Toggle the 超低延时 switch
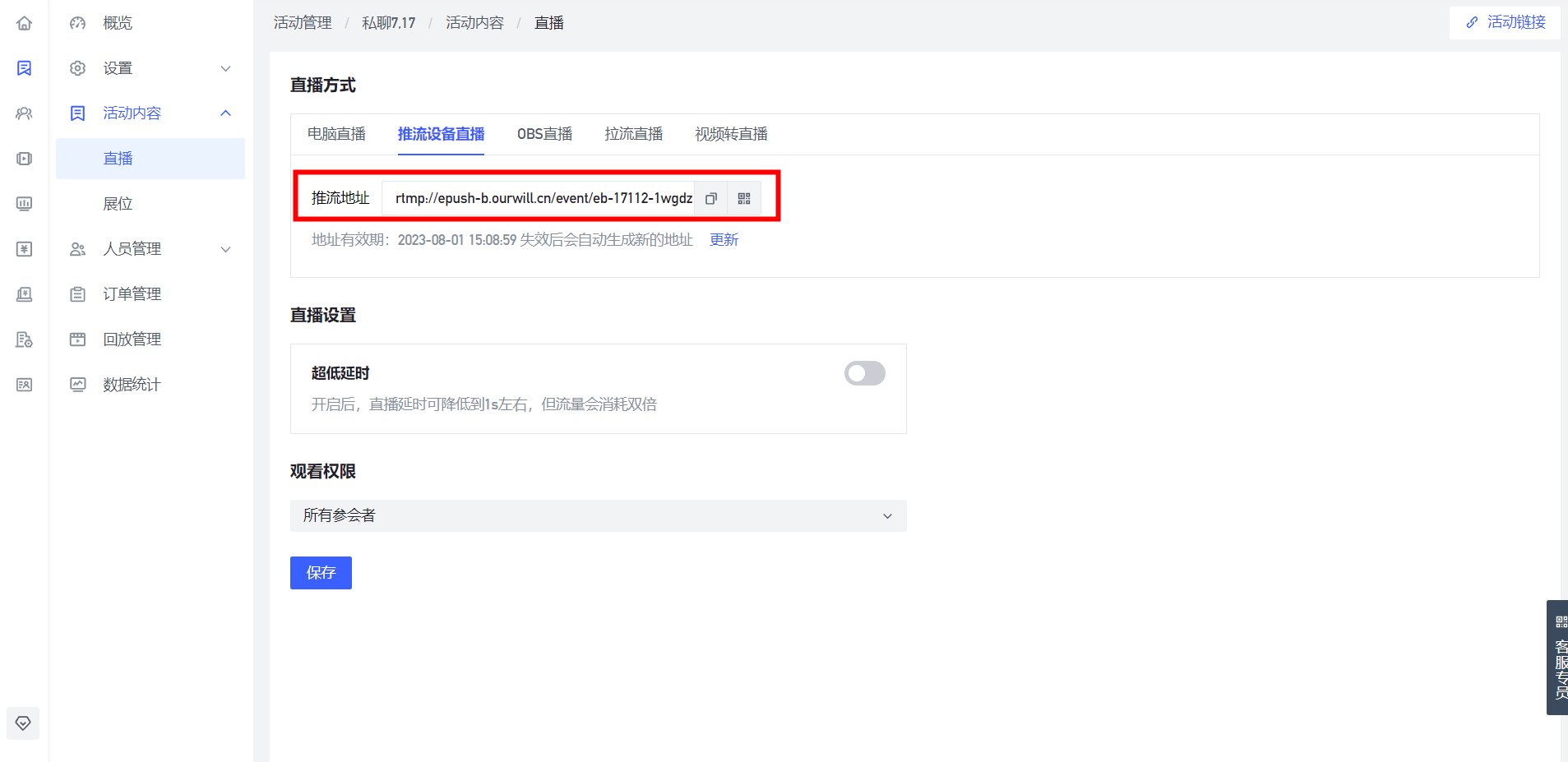The image size is (1568, 762). (x=865, y=373)
